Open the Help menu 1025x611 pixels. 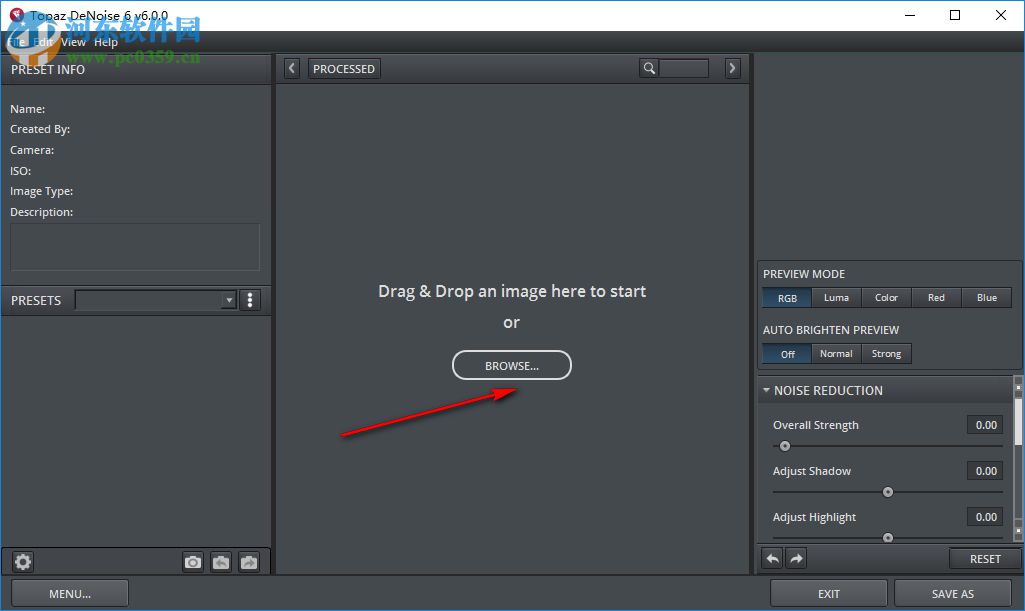(105, 42)
